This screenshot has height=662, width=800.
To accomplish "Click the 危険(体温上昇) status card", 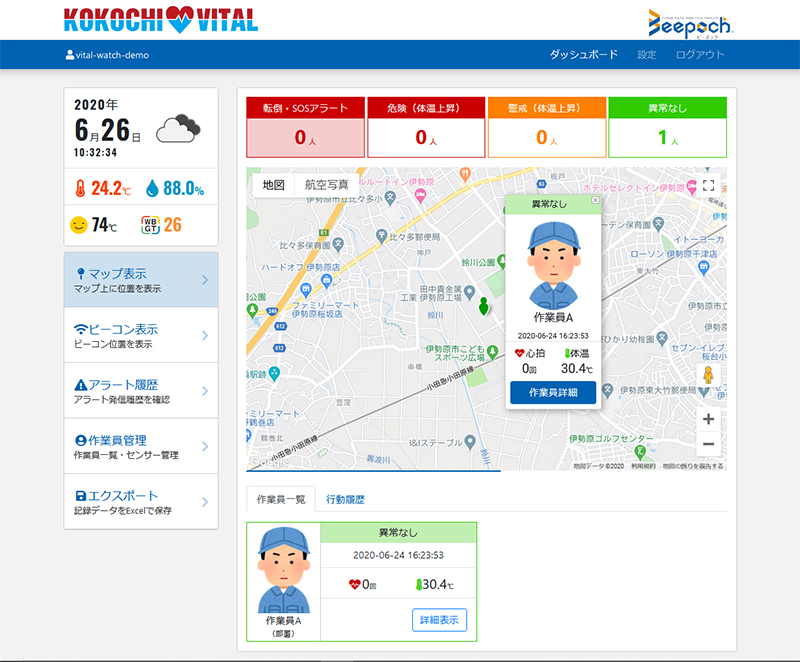I will (426, 127).
